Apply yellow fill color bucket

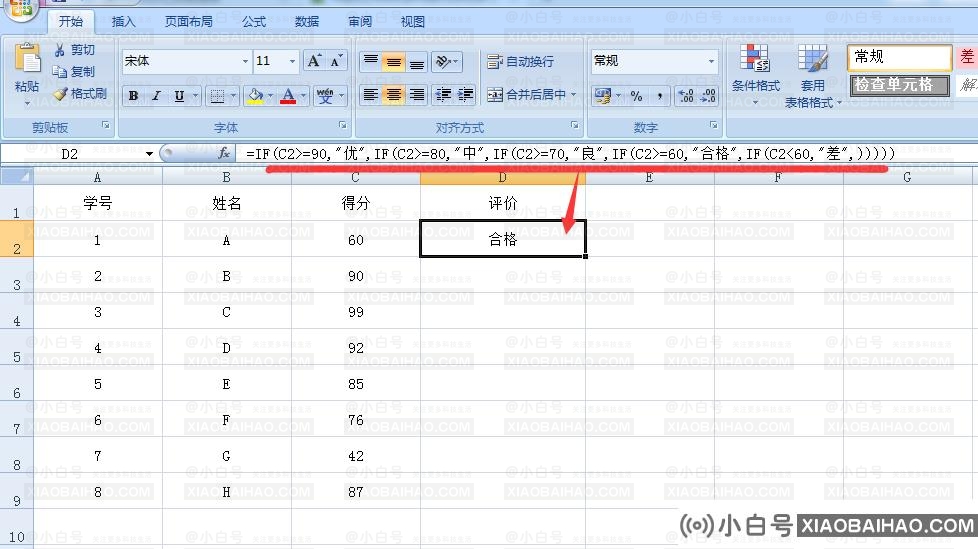(255, 95)
